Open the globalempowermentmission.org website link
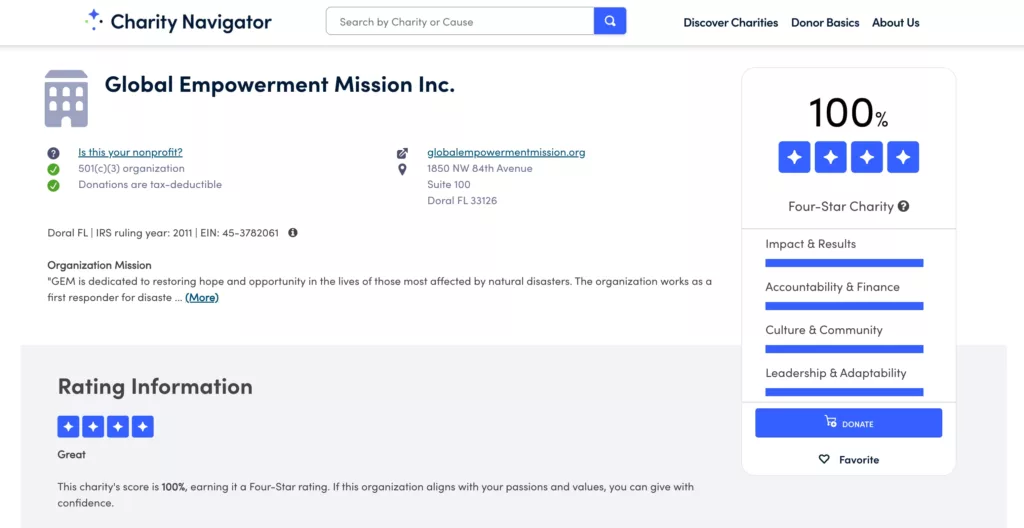The height and width of the screenshot is (528, 1024). 506,152
